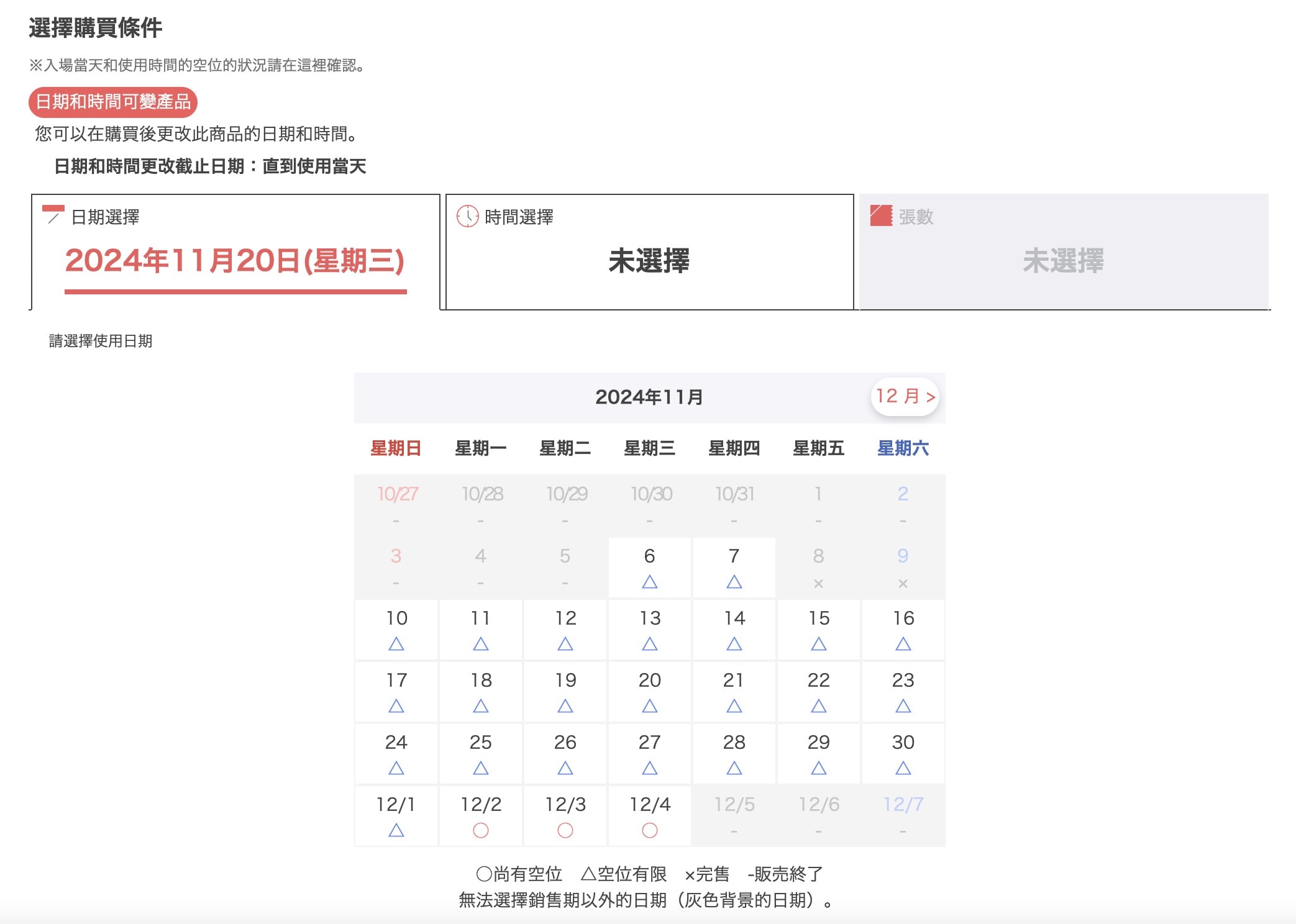Image resolution: width=1296 pixels, height=924 pixels.
Task: Pick Saturday November 16 date cell
Action: 903,628
